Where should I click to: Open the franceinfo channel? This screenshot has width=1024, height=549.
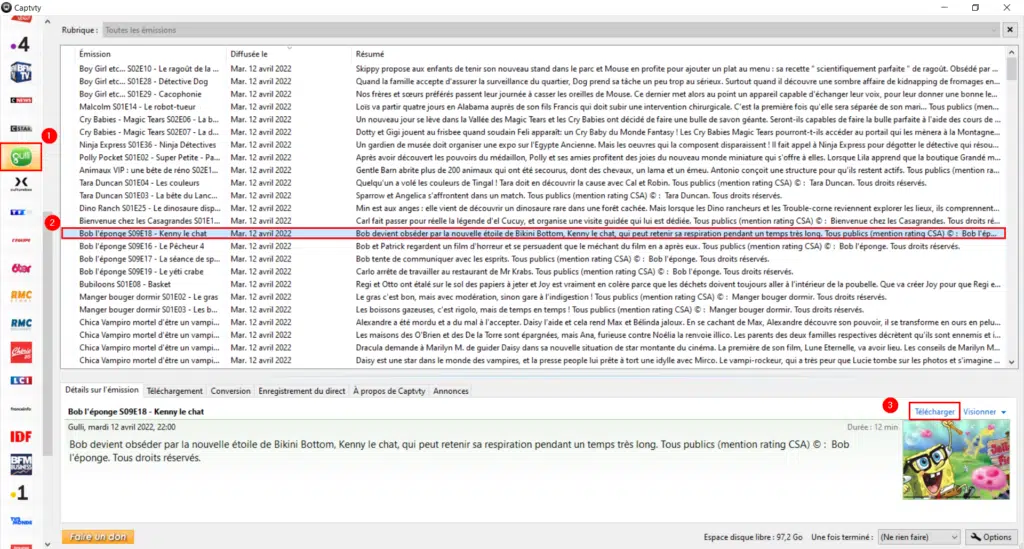point(21,409)
